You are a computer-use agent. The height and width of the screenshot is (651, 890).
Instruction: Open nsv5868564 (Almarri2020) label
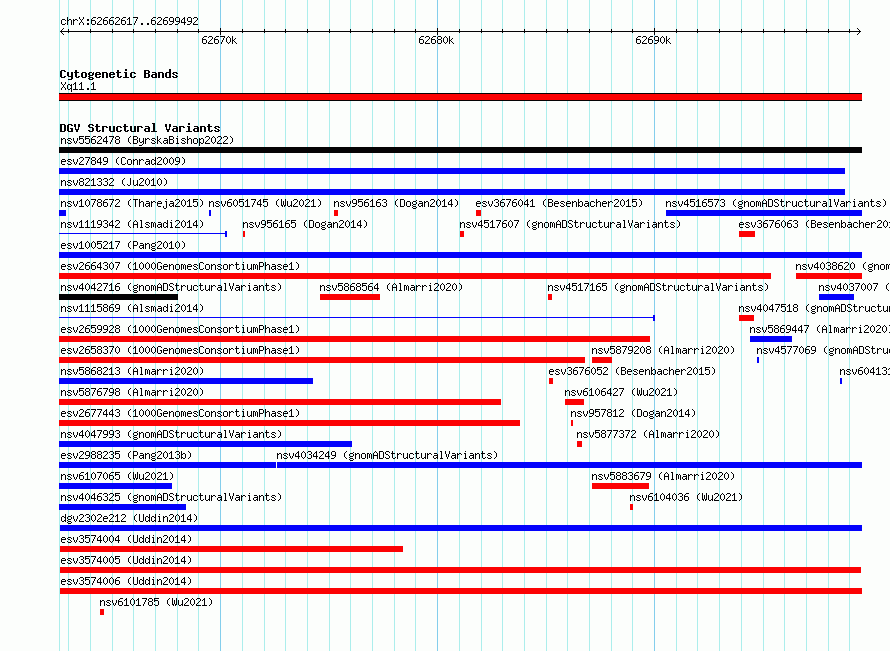(391, 287)
